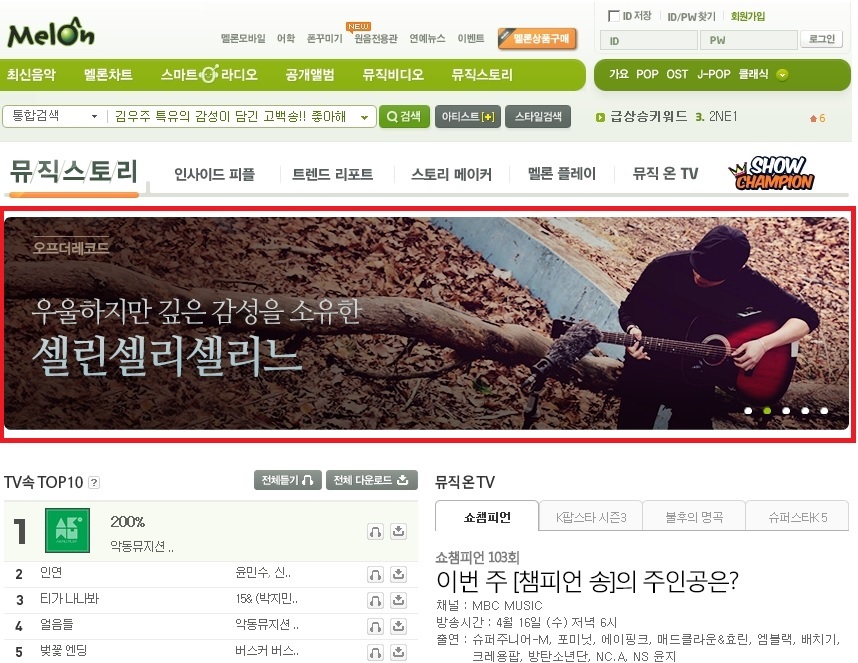The height and width of the screenshot is (663, 858).
Task: Open the 폰꾸미기 link
Action: pyautogui.click(x=324, y=38)
